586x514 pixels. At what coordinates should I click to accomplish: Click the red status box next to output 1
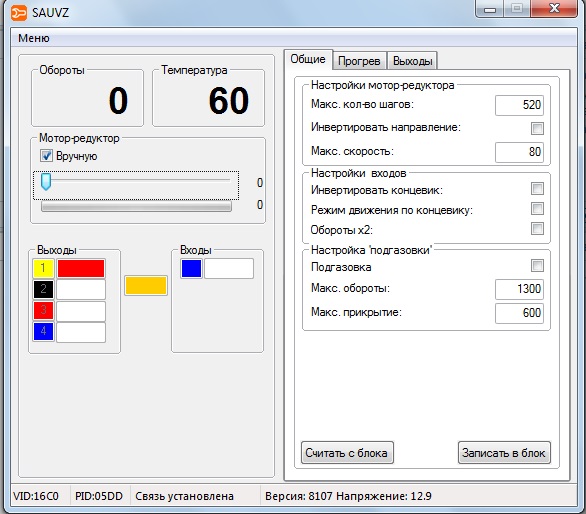coord(81,268)
